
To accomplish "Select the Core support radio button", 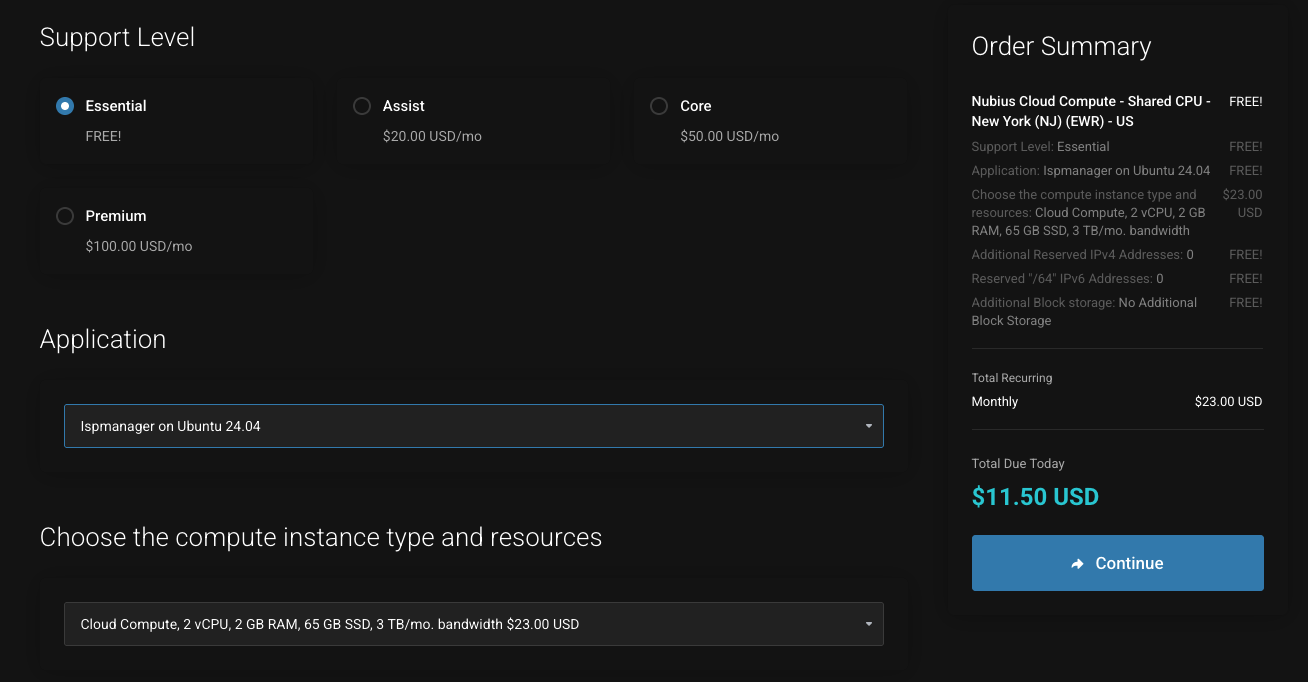I will pos(659,106).
